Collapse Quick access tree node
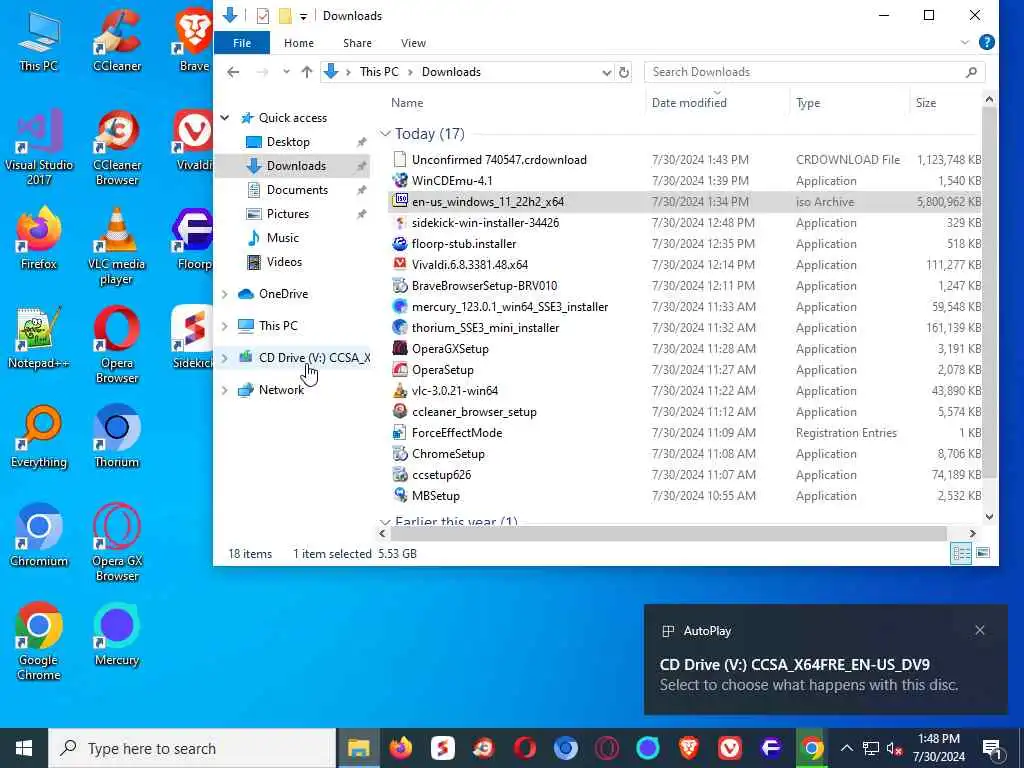 225,118
